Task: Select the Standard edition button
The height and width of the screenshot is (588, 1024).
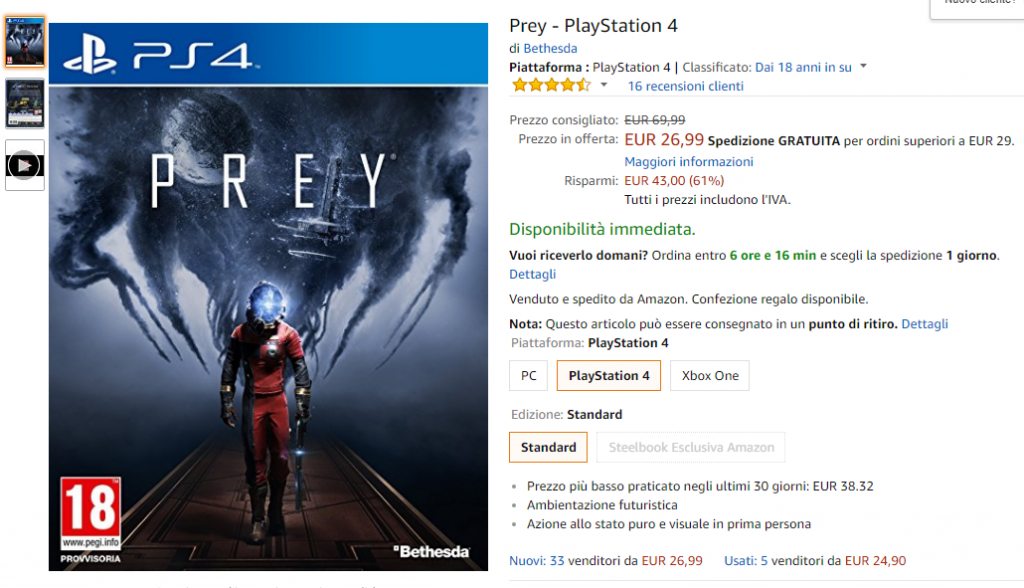Action: (548, 448)
